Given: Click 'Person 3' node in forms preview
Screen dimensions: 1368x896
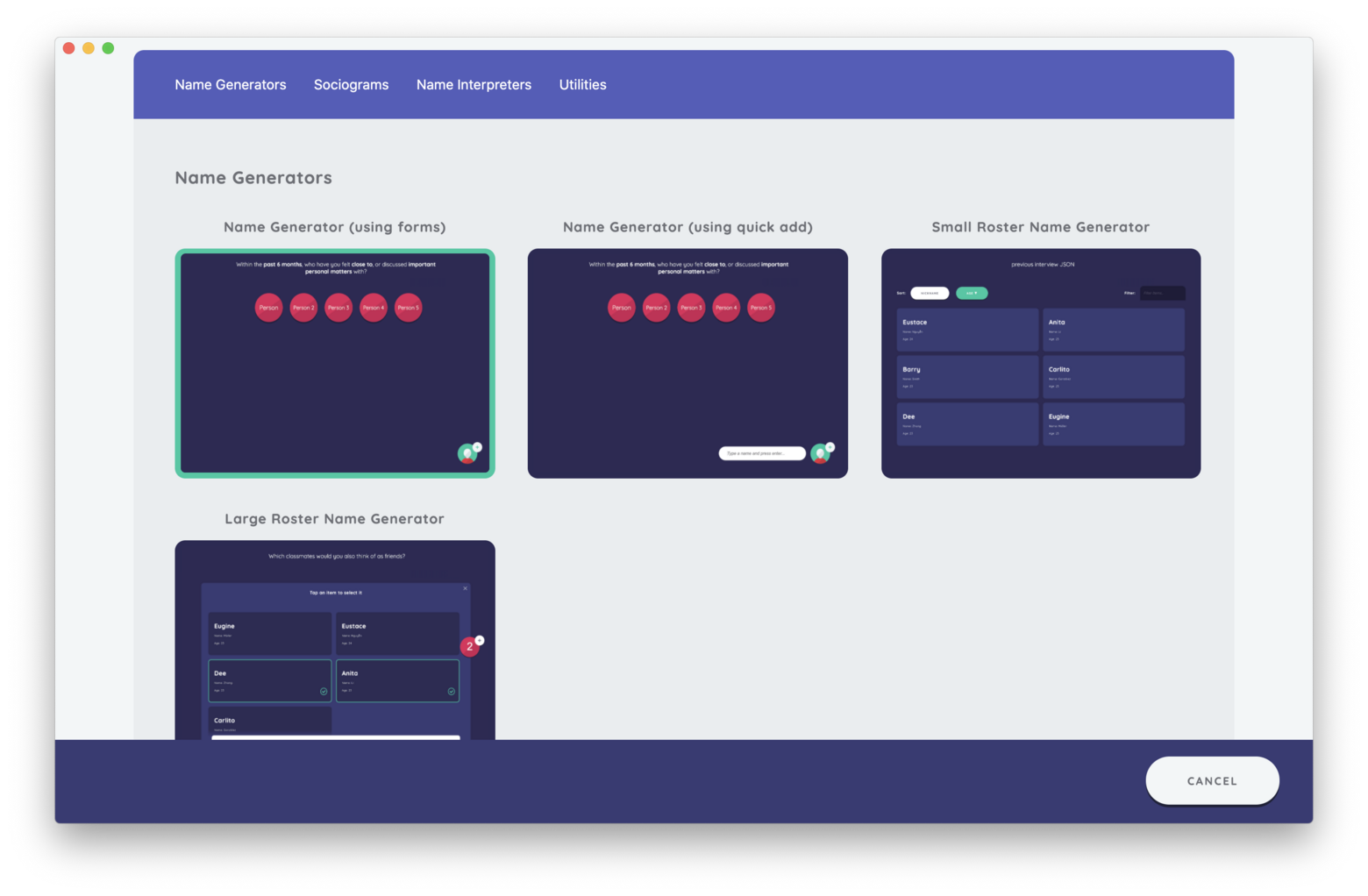Looking at the screenshot, I should 338,308.
